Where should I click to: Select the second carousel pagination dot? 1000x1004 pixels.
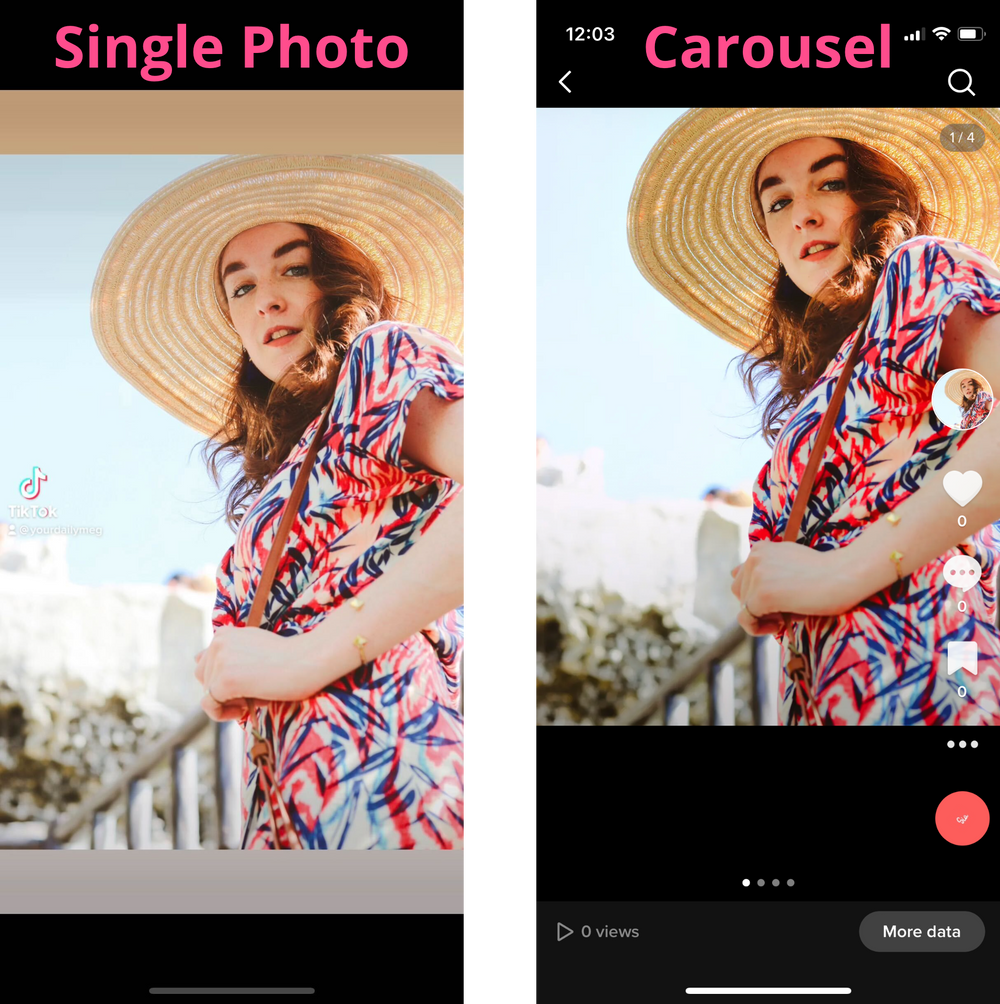click(x=760, y=883)
